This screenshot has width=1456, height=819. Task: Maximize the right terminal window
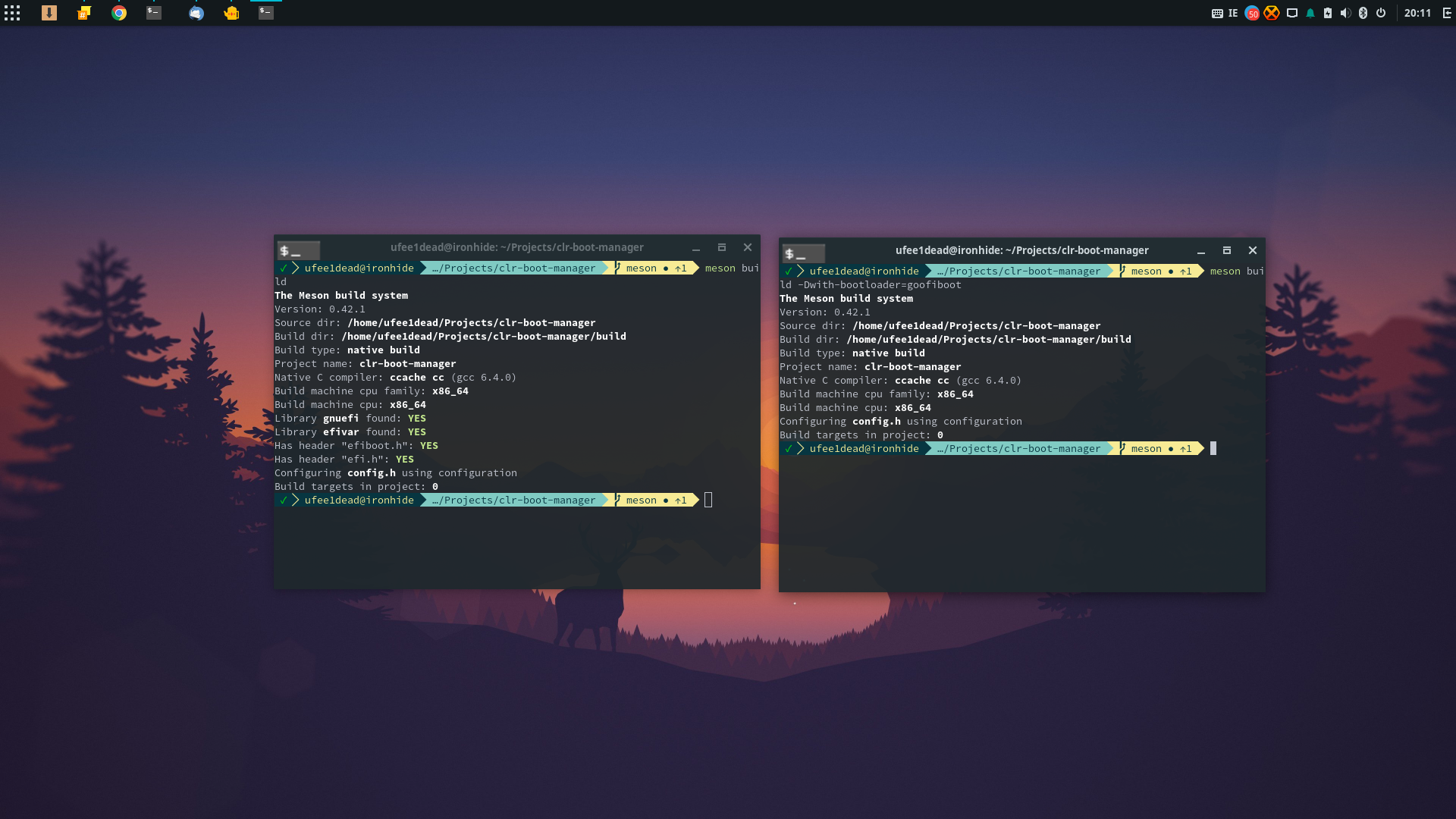[1227, 251]
